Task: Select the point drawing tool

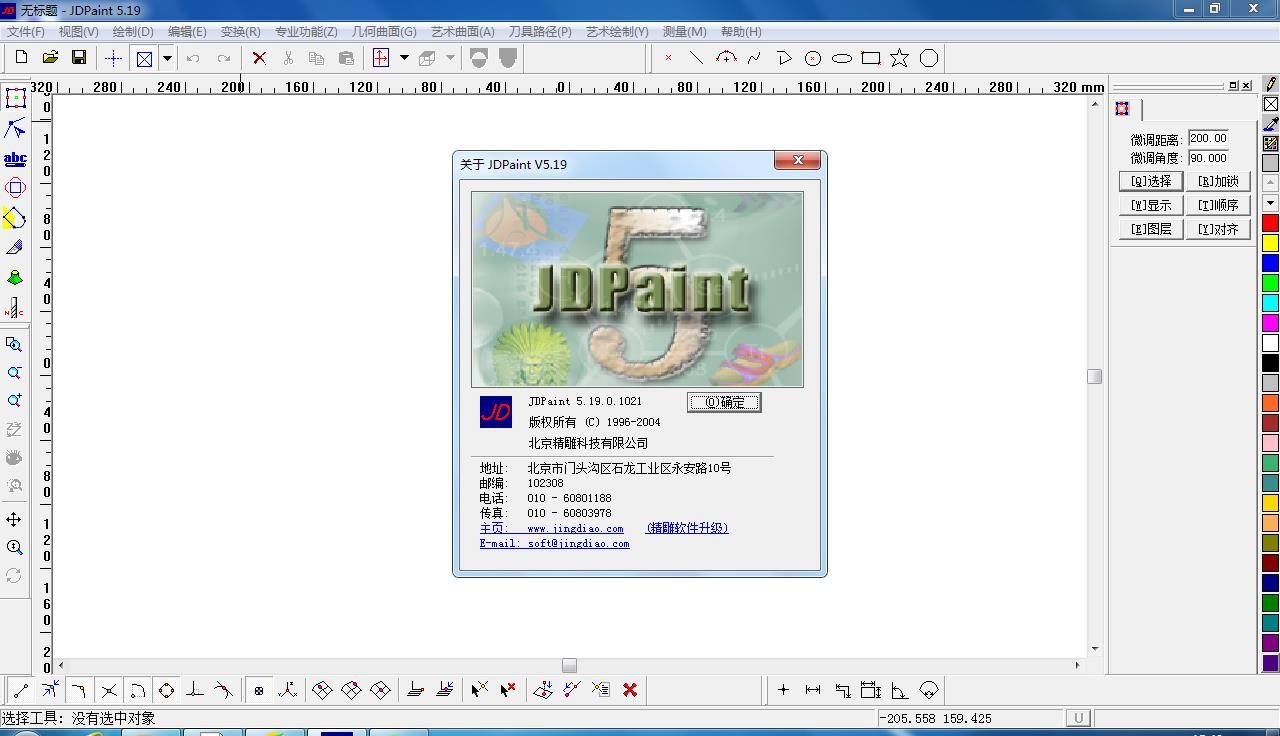Action: (x=668, y=58)
